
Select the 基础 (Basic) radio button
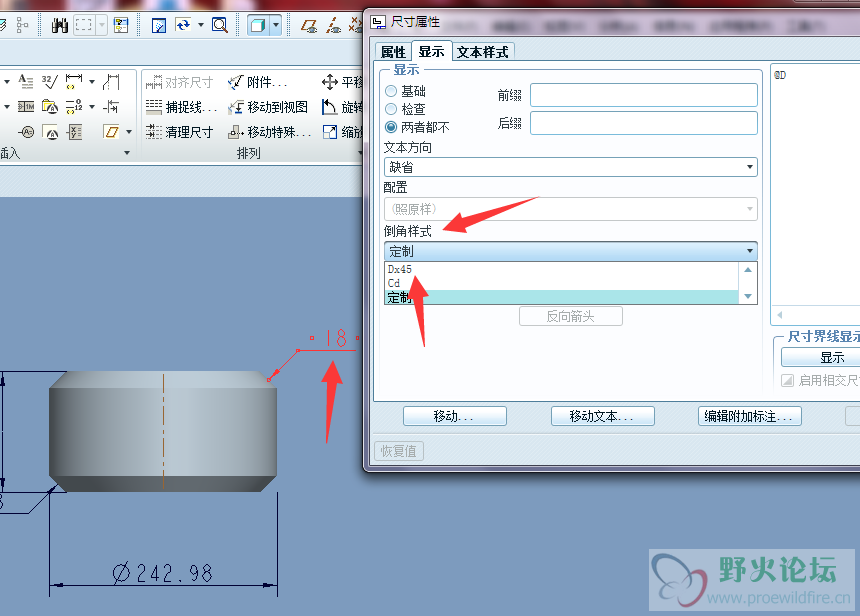[x=391, y=91]
